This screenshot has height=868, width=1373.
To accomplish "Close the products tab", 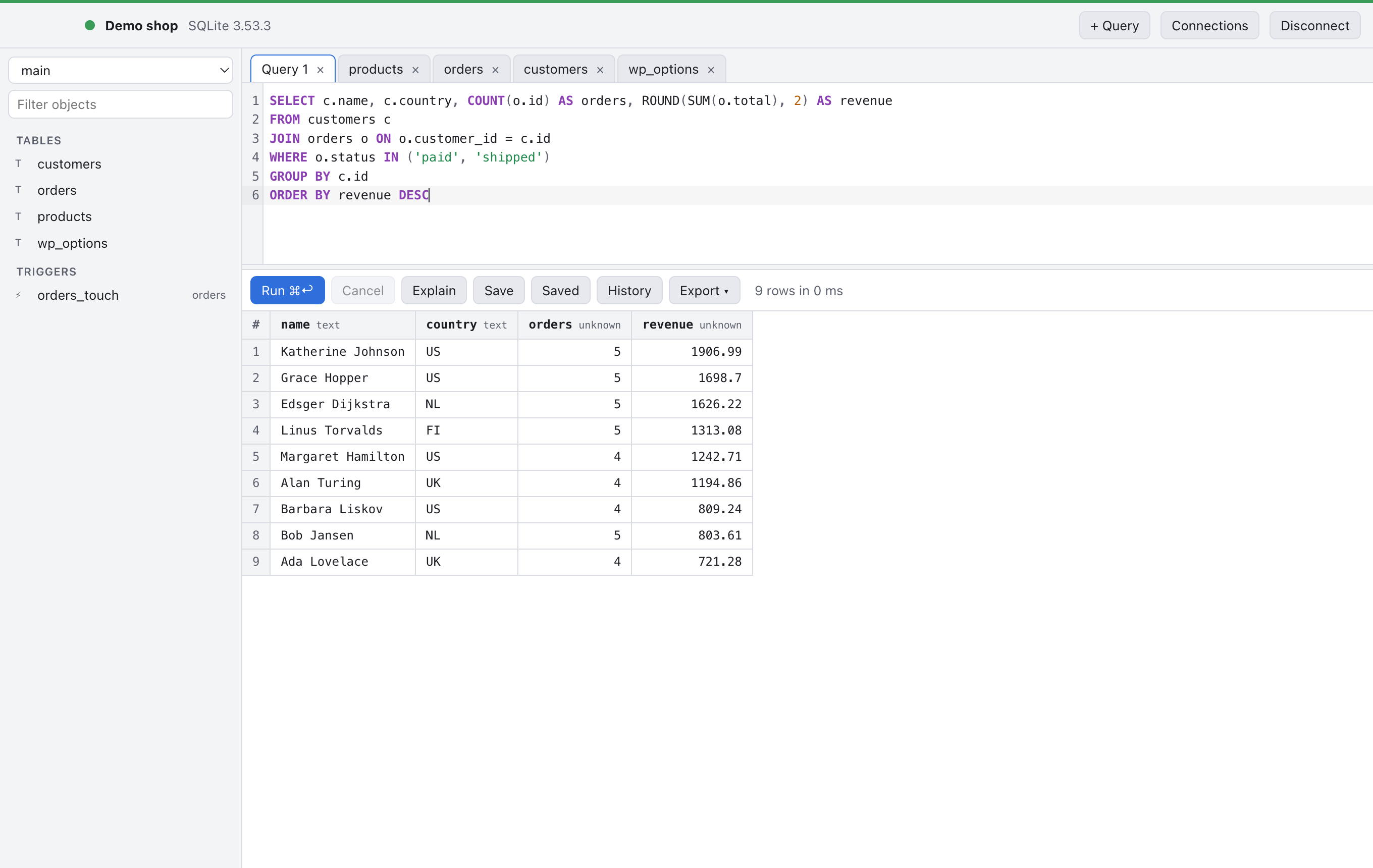I will coord(415,70).
